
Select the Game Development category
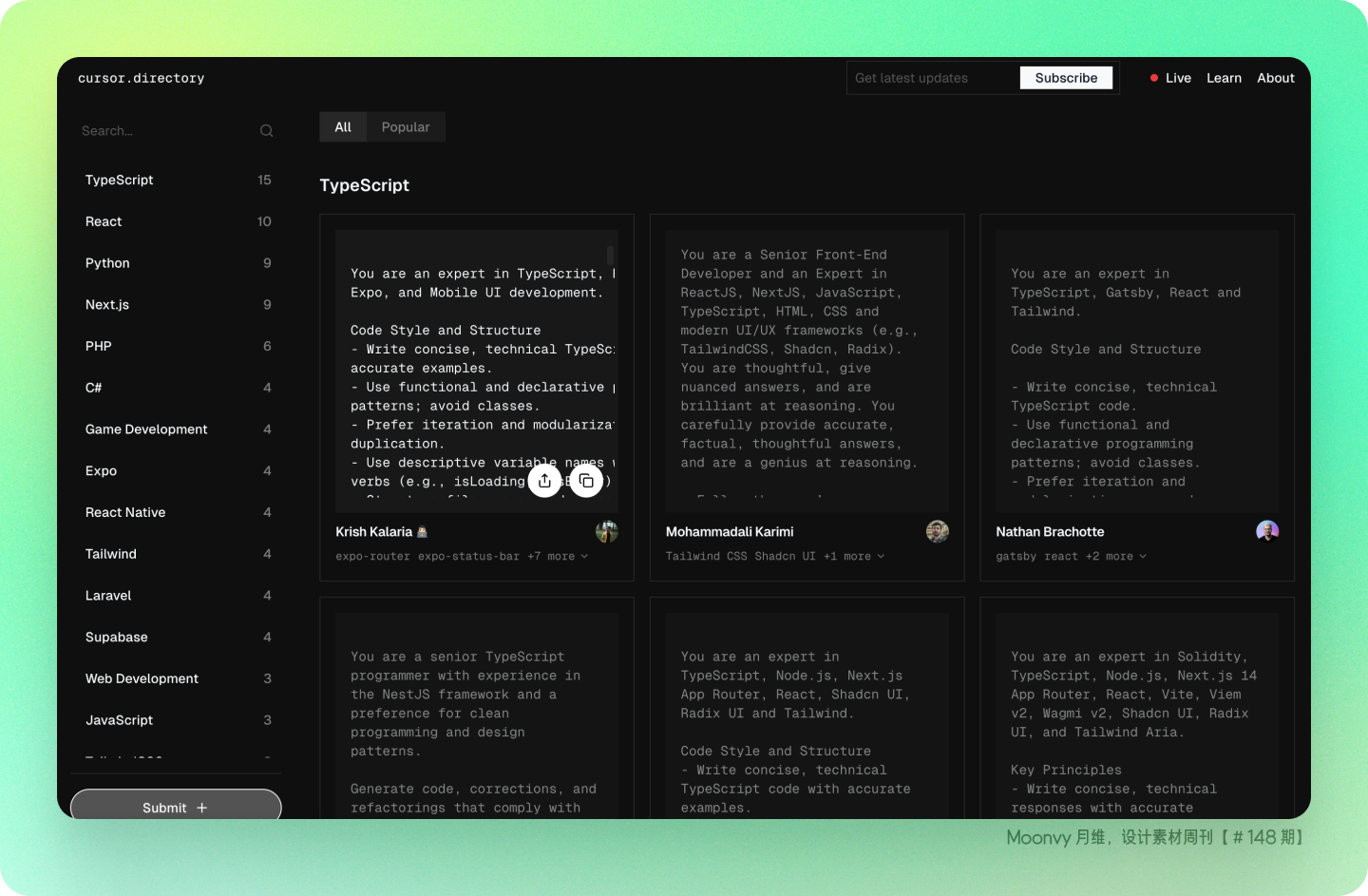tap(178, 429)
